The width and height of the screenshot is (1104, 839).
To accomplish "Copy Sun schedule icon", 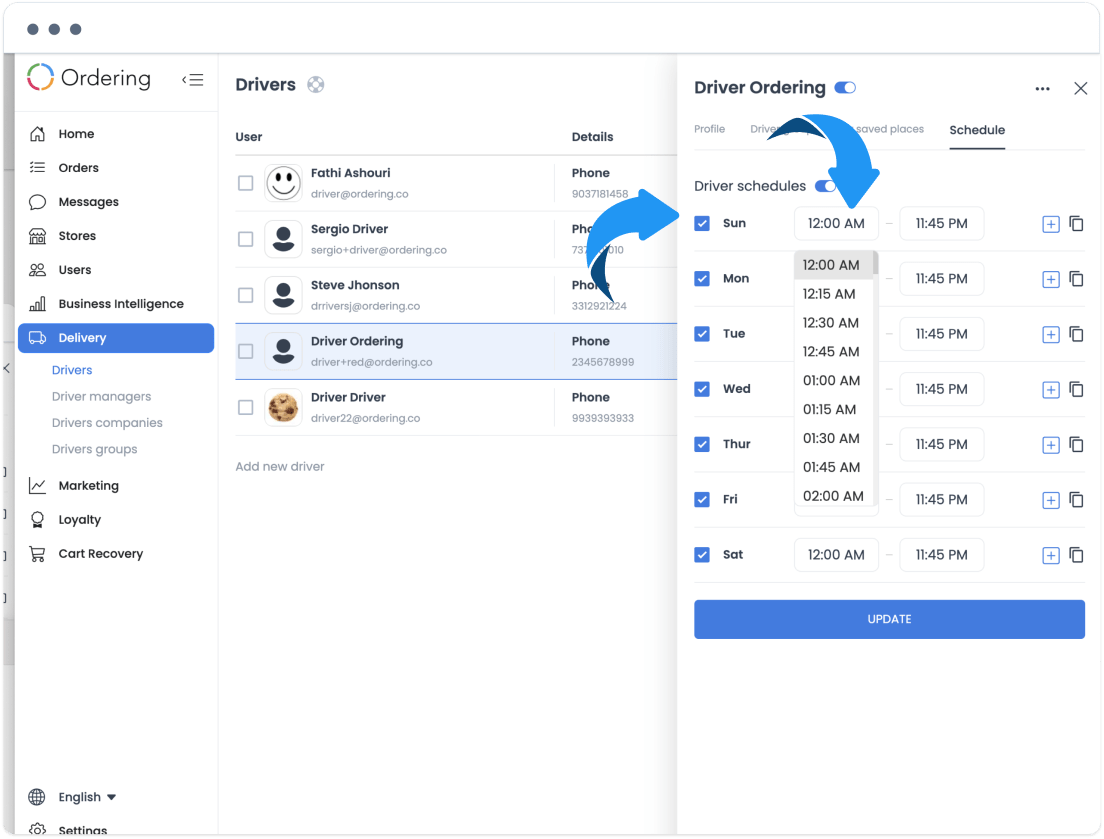I will pyautogui.click(x=1077, y=224).
